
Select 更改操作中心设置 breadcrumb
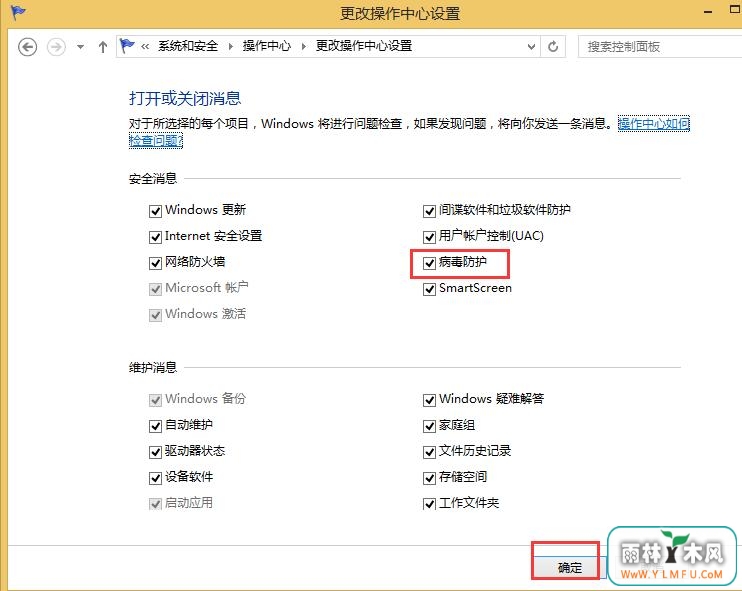click(x=364, y=46)
